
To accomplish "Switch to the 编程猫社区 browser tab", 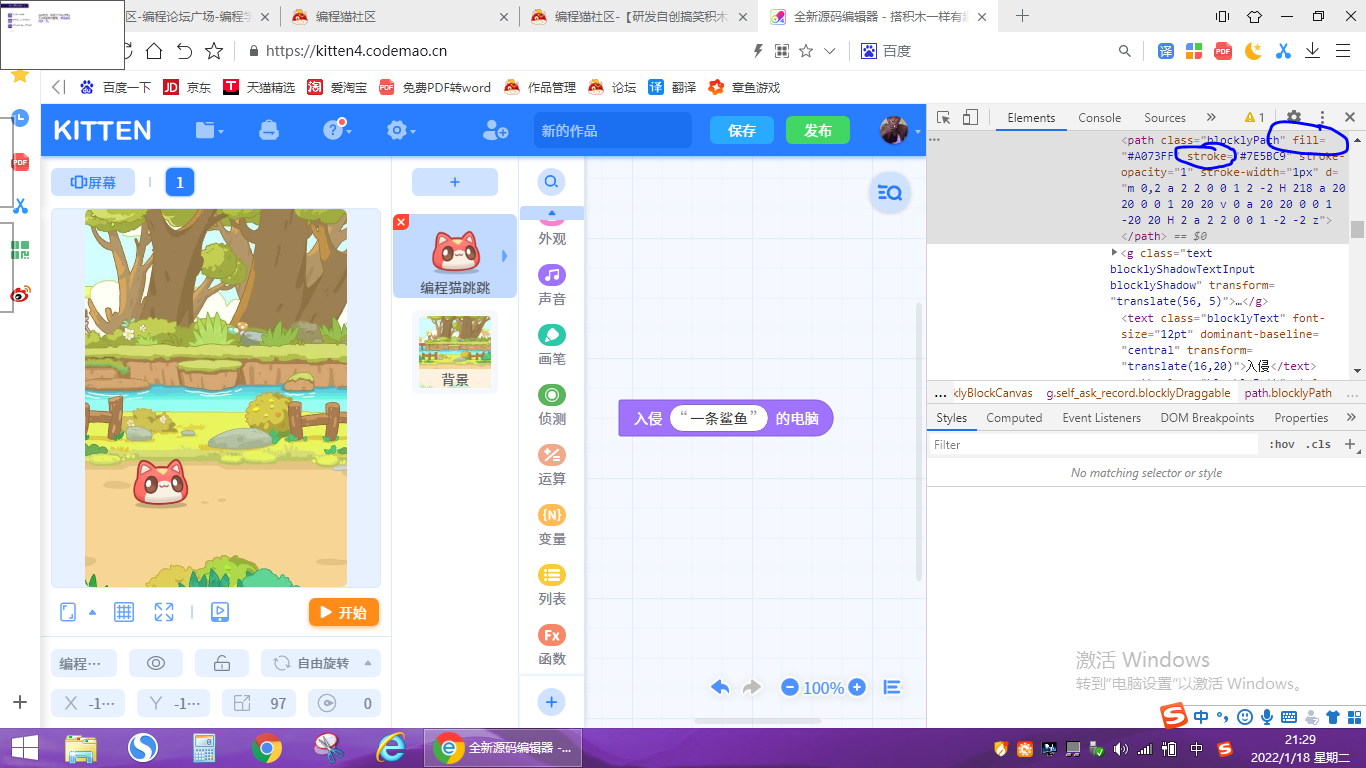I will click(400, 16).
